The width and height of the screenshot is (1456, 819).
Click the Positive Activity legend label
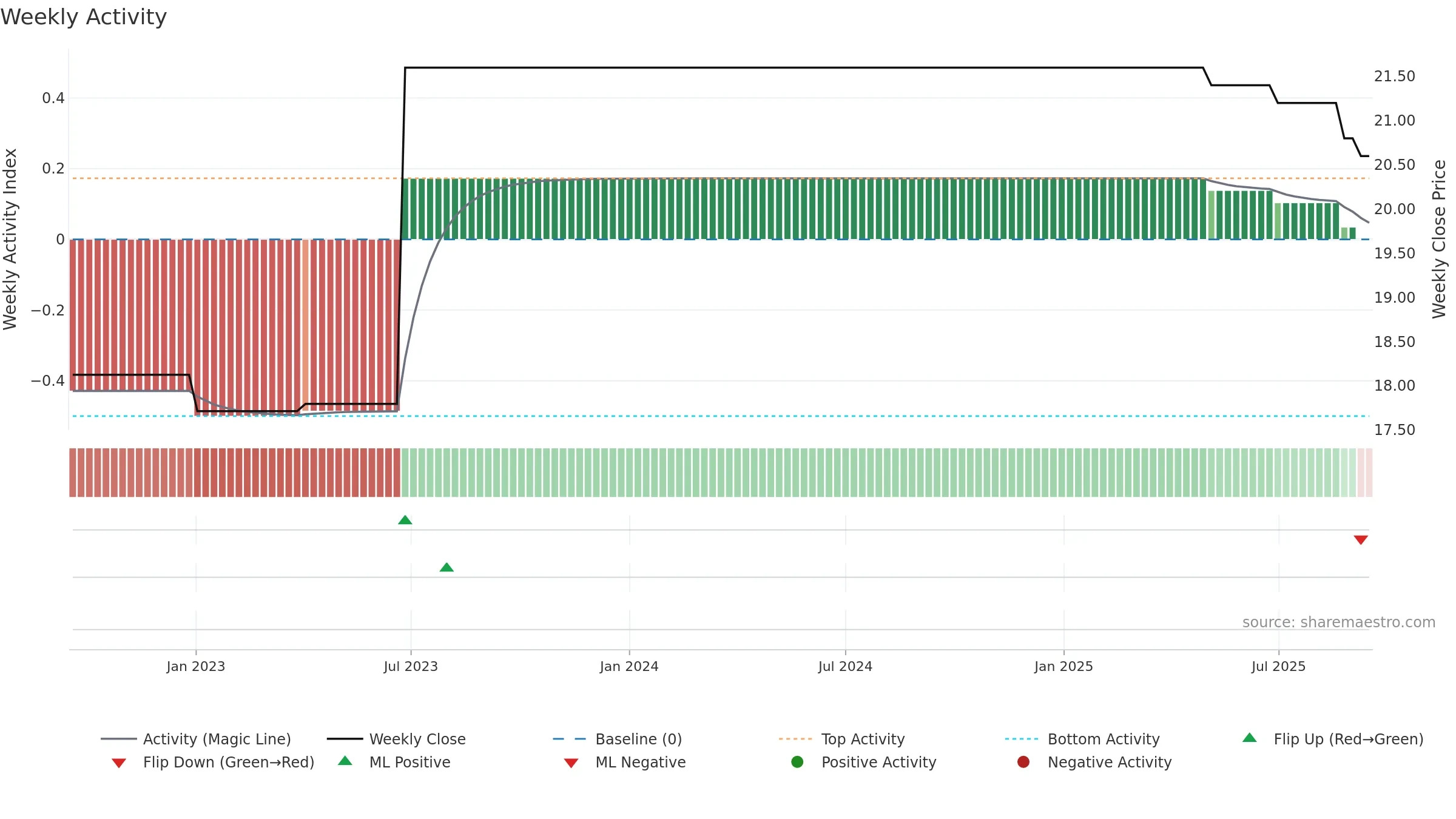878,762
